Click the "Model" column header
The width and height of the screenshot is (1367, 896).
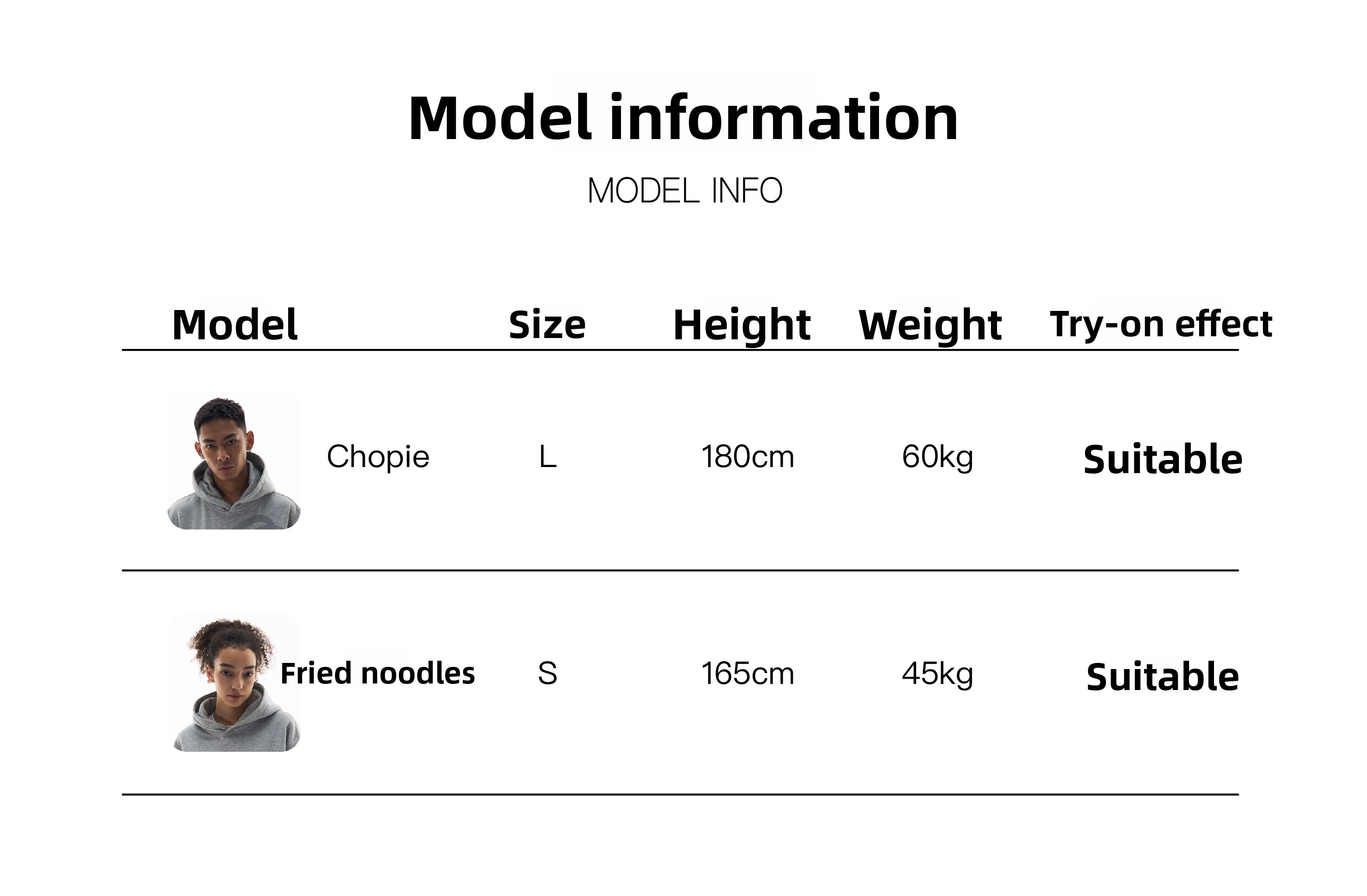click(234, 324)
